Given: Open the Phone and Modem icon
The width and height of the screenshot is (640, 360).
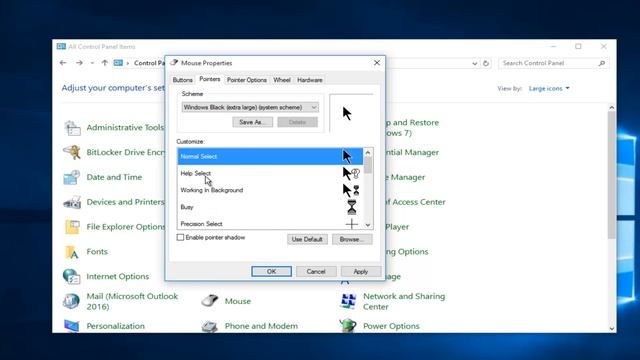Looking at the screenshot, I should 210,326.
